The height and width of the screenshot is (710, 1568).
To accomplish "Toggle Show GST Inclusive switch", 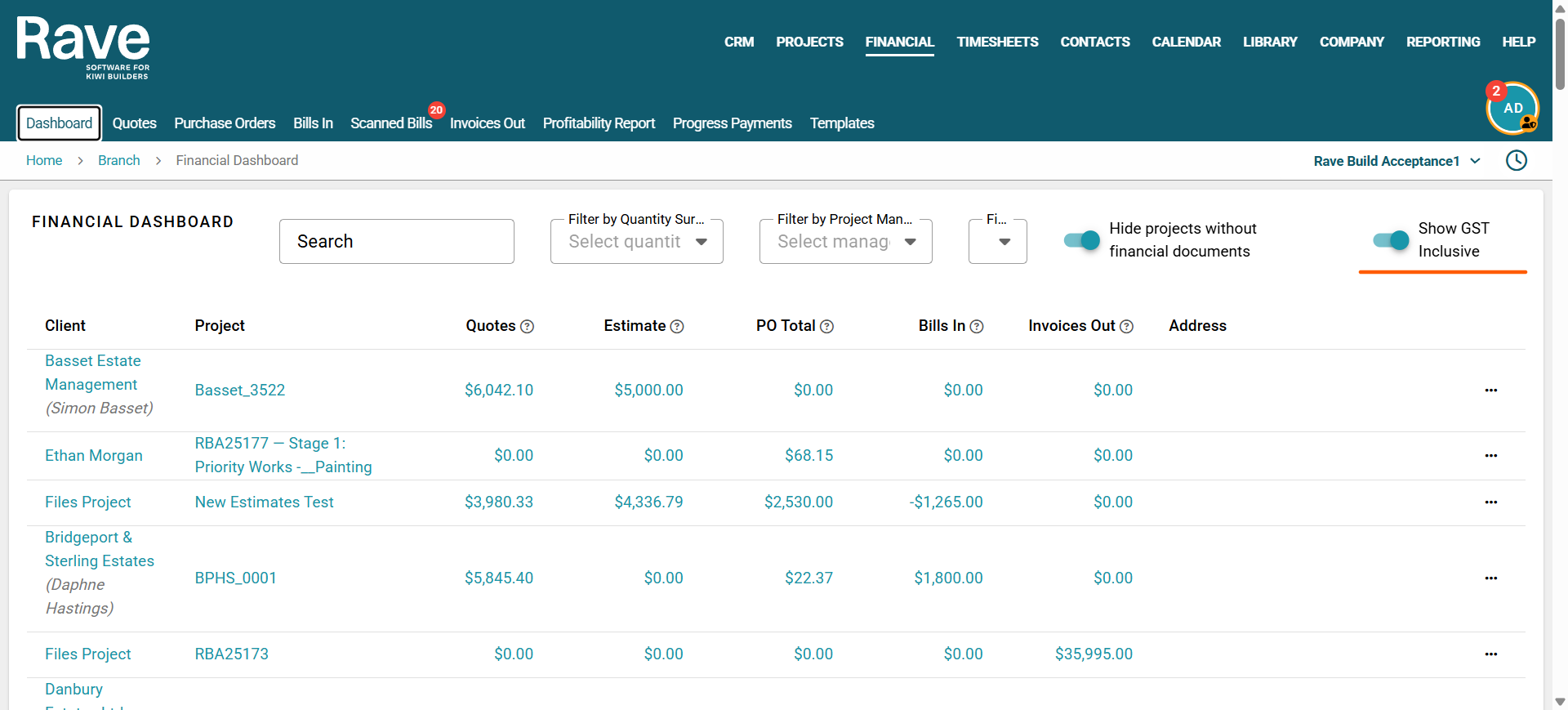I will point(1391,240).
